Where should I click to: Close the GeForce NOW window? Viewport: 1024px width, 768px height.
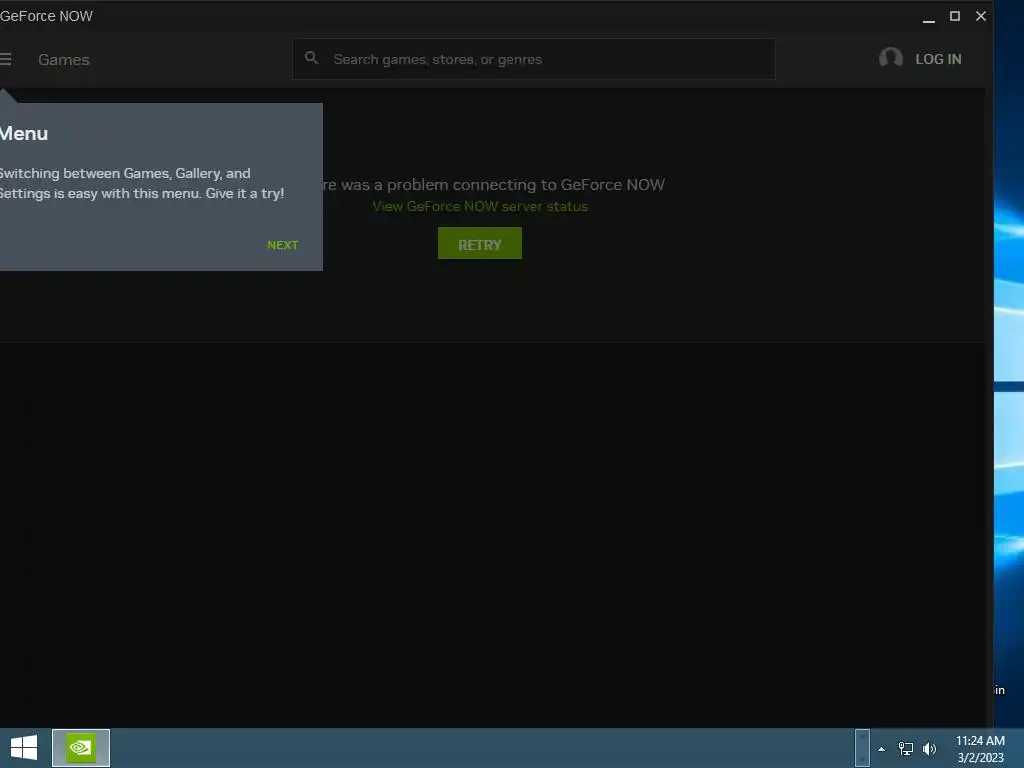pos(980,16)
